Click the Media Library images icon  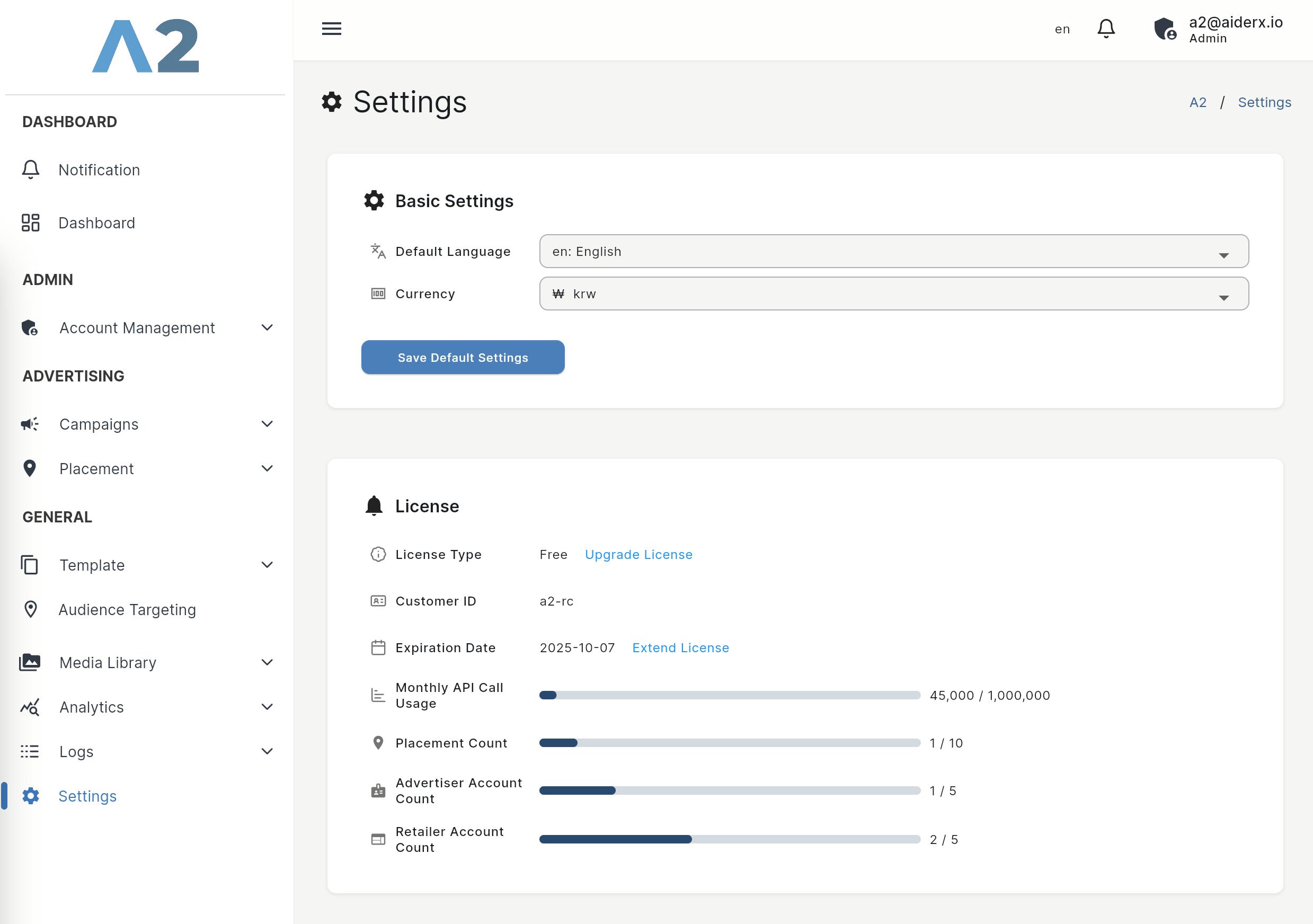tap(30, 662)
